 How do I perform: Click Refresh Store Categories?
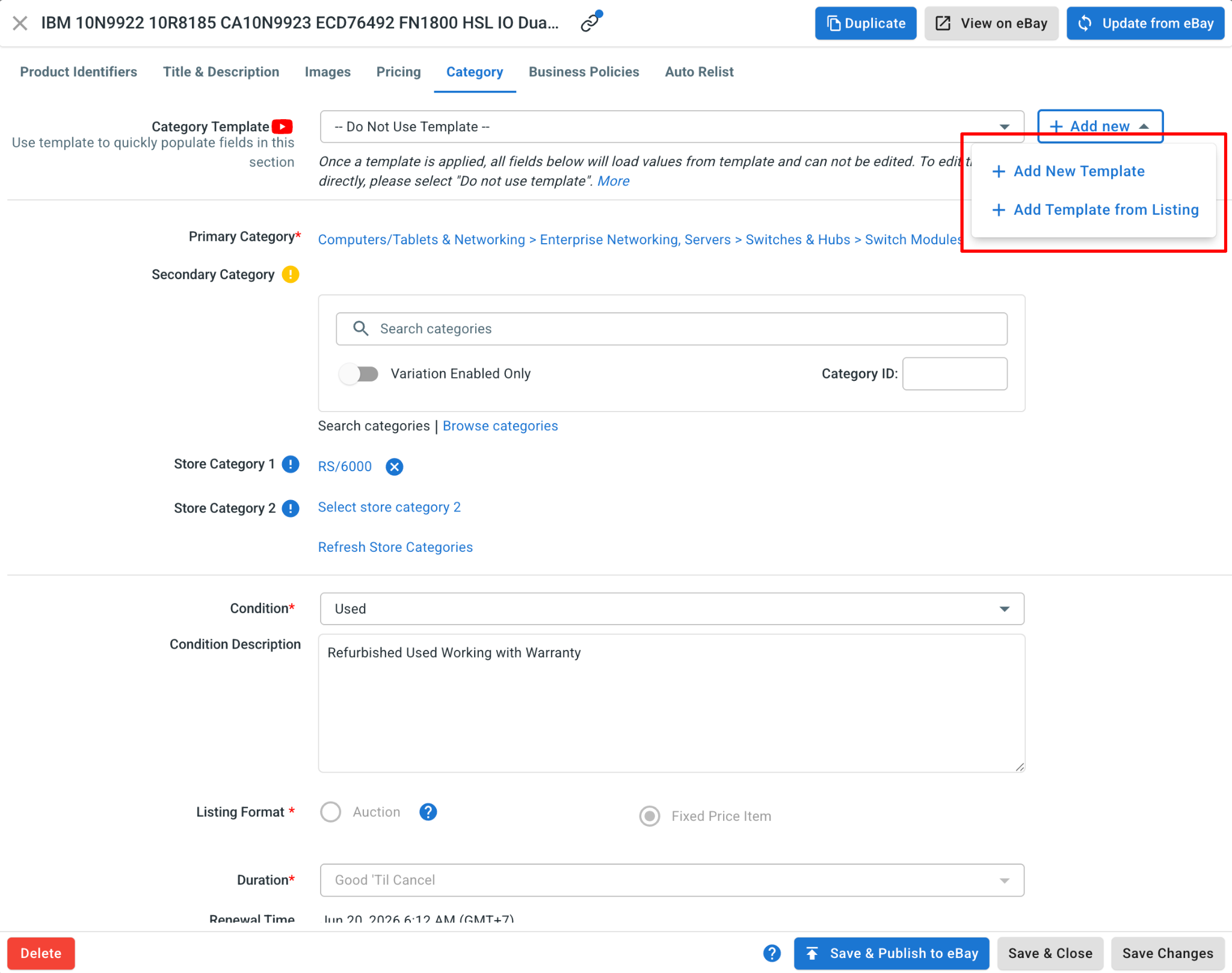click(x=395, y=548)
